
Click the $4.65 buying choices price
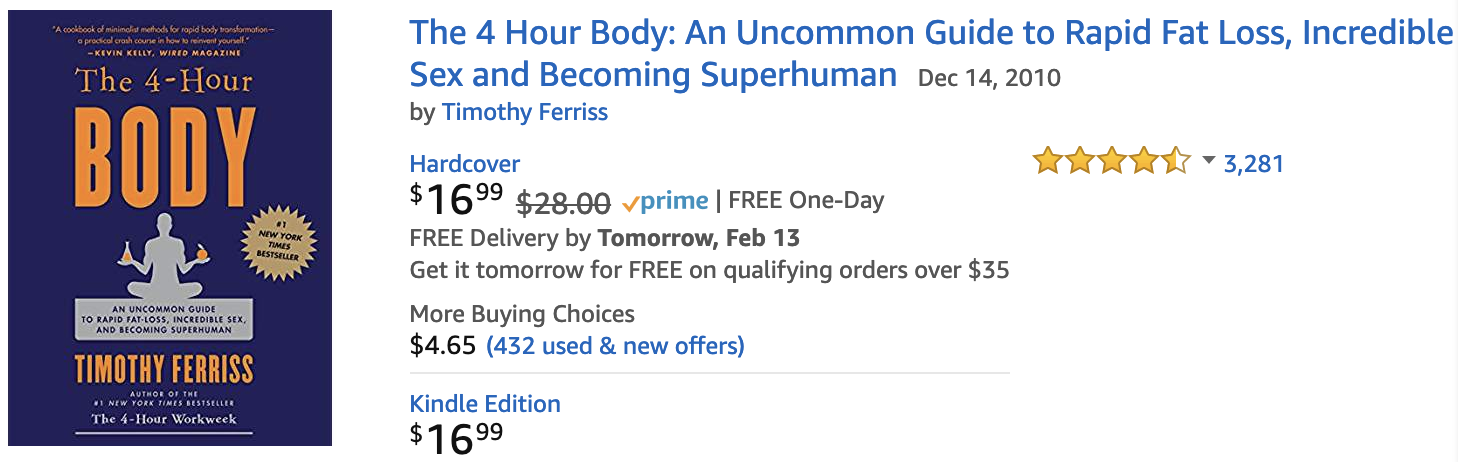(443, 347)
